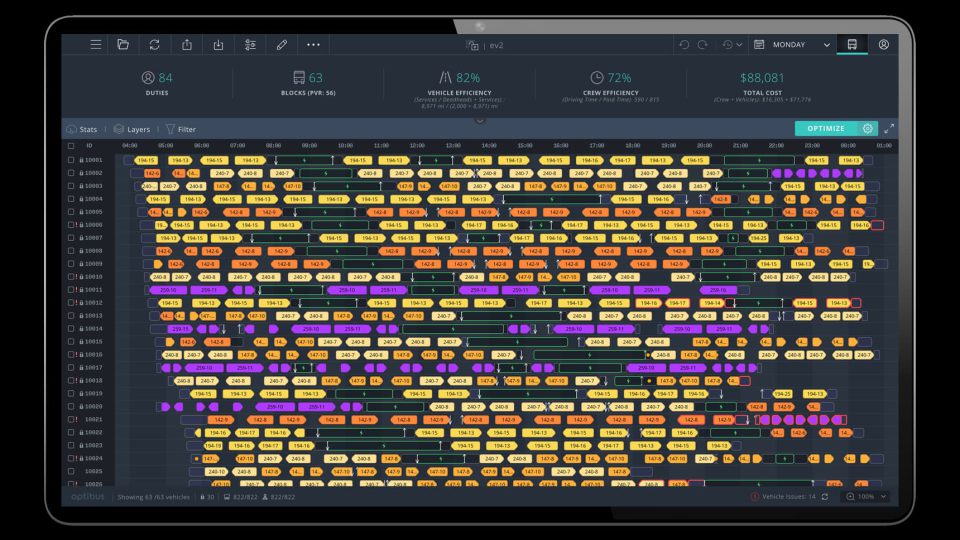The width and height of the screenshot is (960, 540).
Task: Open the user profile icon
Action: tap(884, 45)
